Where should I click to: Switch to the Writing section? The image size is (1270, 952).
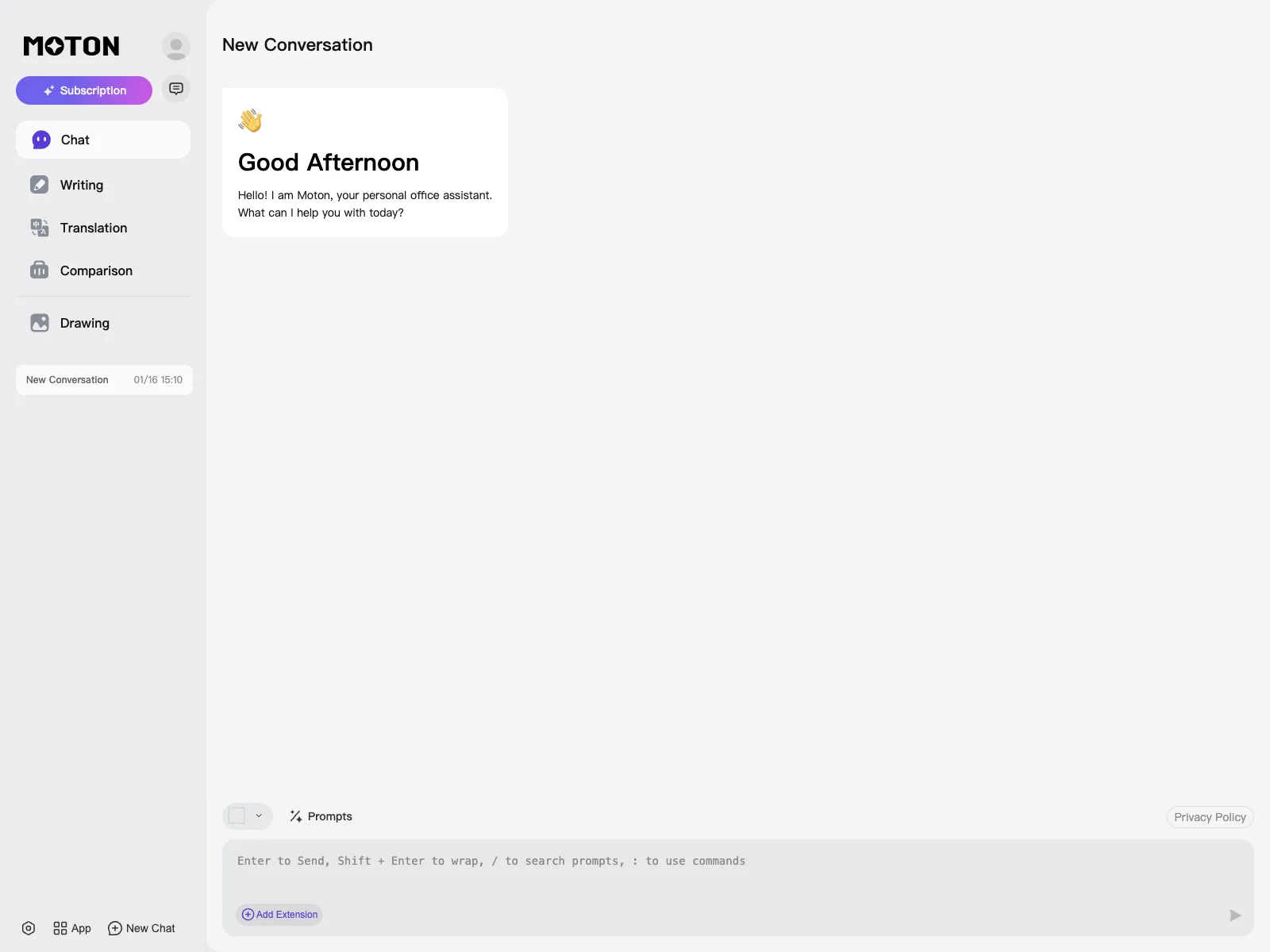tap(103, 185)
